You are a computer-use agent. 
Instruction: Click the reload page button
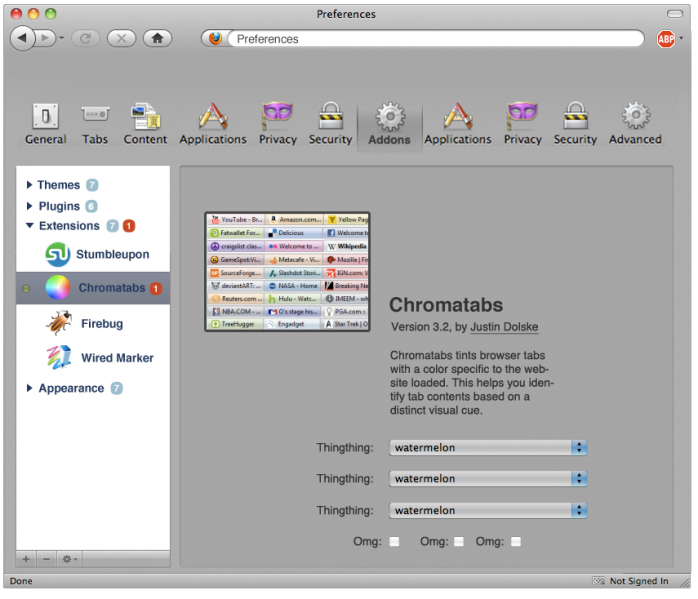pos(85,39)
